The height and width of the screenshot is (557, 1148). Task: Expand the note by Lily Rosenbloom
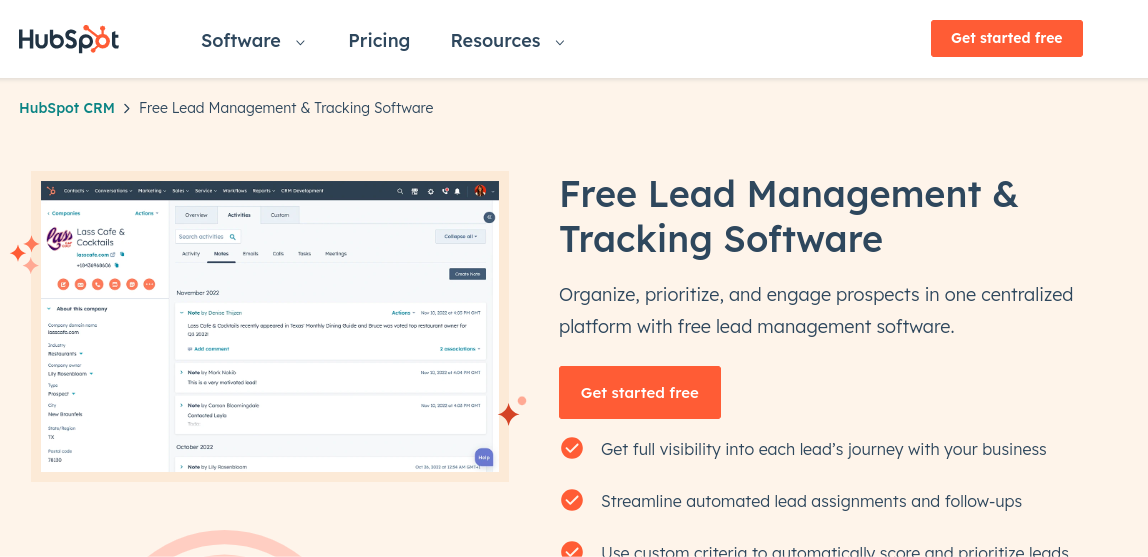pos(182,466)
